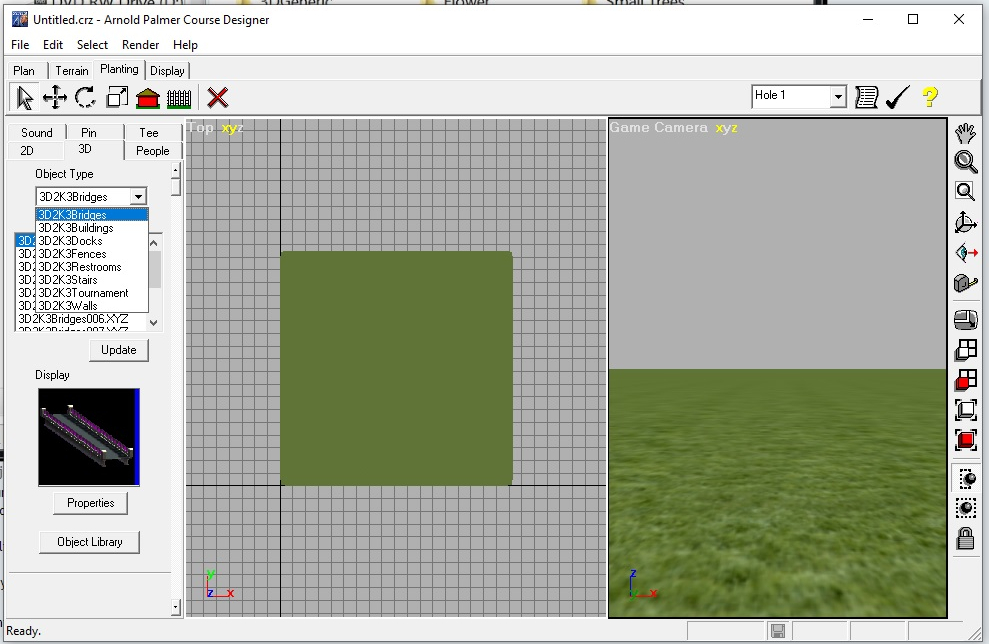Click the fence placement icon
This screenshot has width=989, height=644.
click(179, 97)
